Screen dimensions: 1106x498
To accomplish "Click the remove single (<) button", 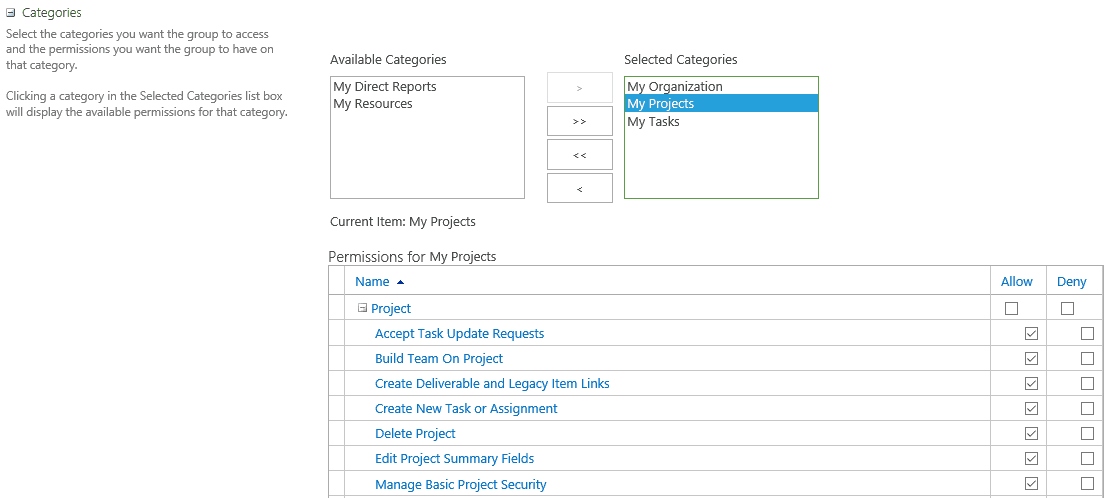I will click(x=579, y=188).
